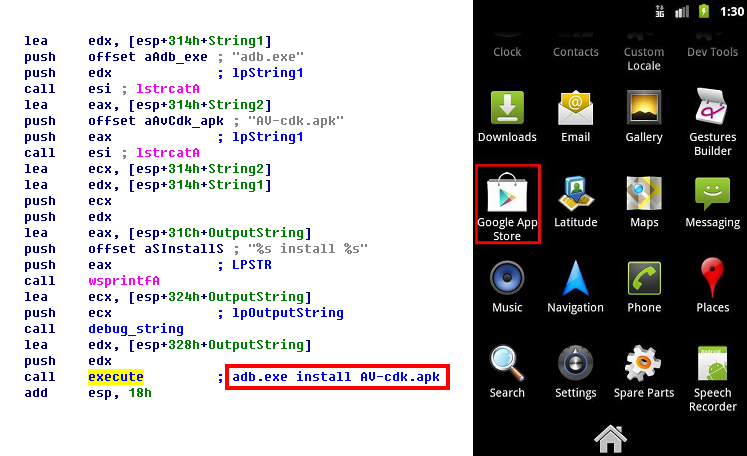
Task: Launch the Email app
Action: (575, 116)
